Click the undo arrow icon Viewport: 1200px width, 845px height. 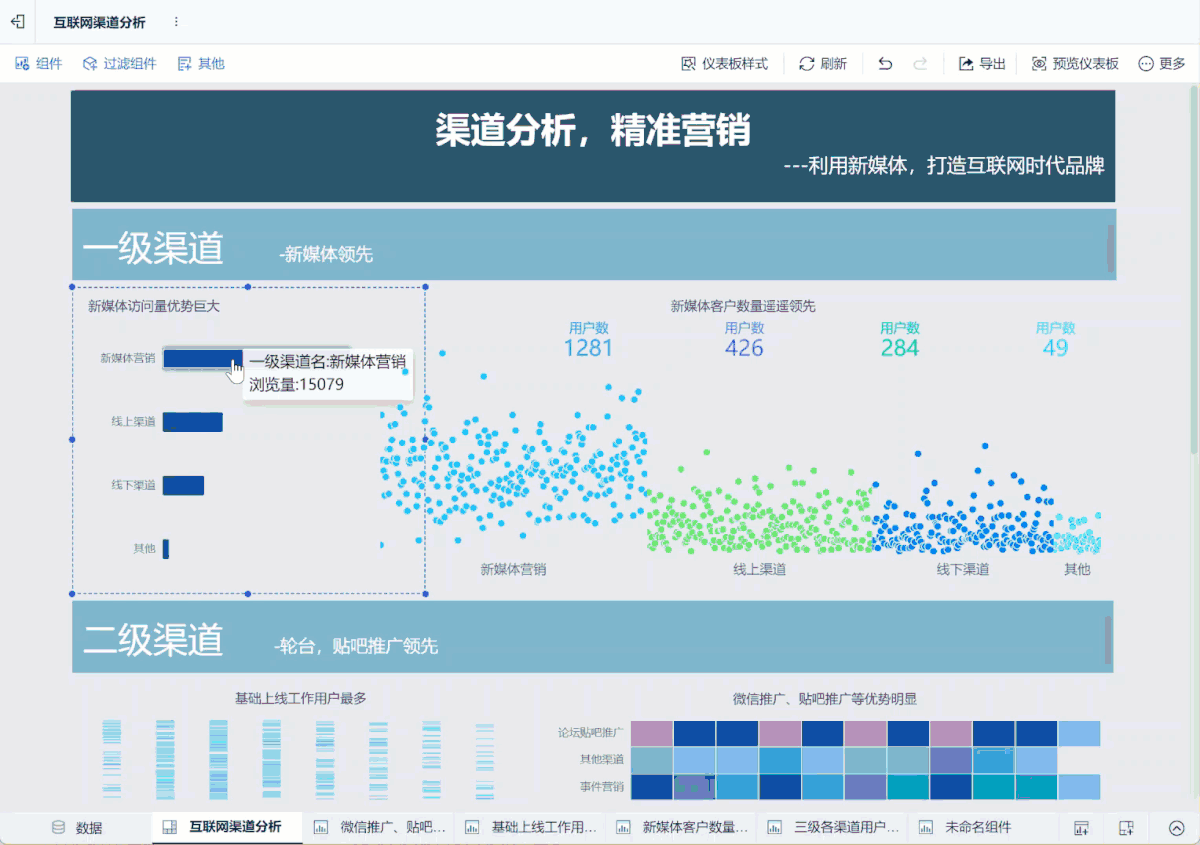pyautogui.click(x=885, y=64)
